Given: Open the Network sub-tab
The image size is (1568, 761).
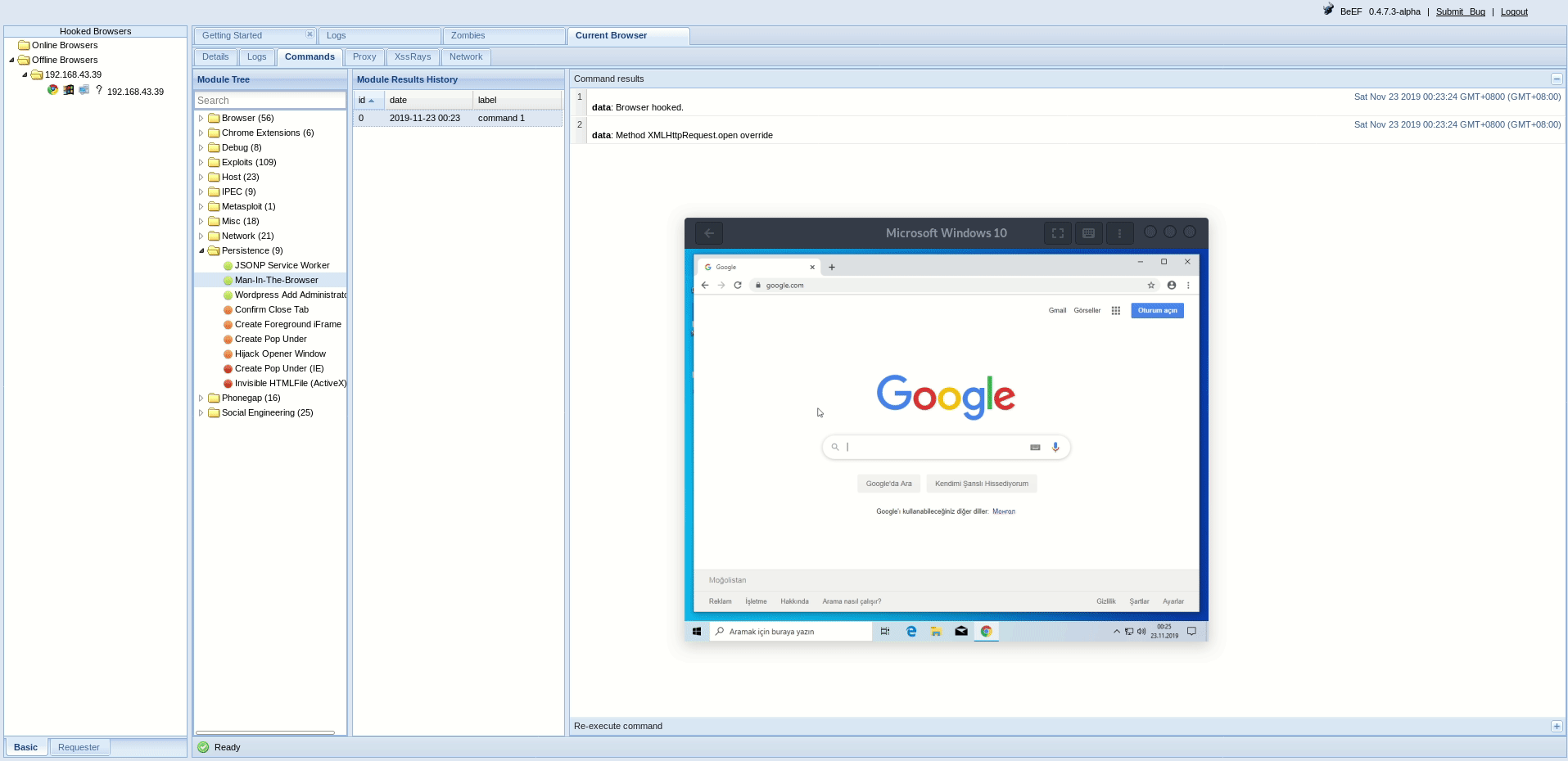Looking at the screenshot, I should [x=466, y=57].
